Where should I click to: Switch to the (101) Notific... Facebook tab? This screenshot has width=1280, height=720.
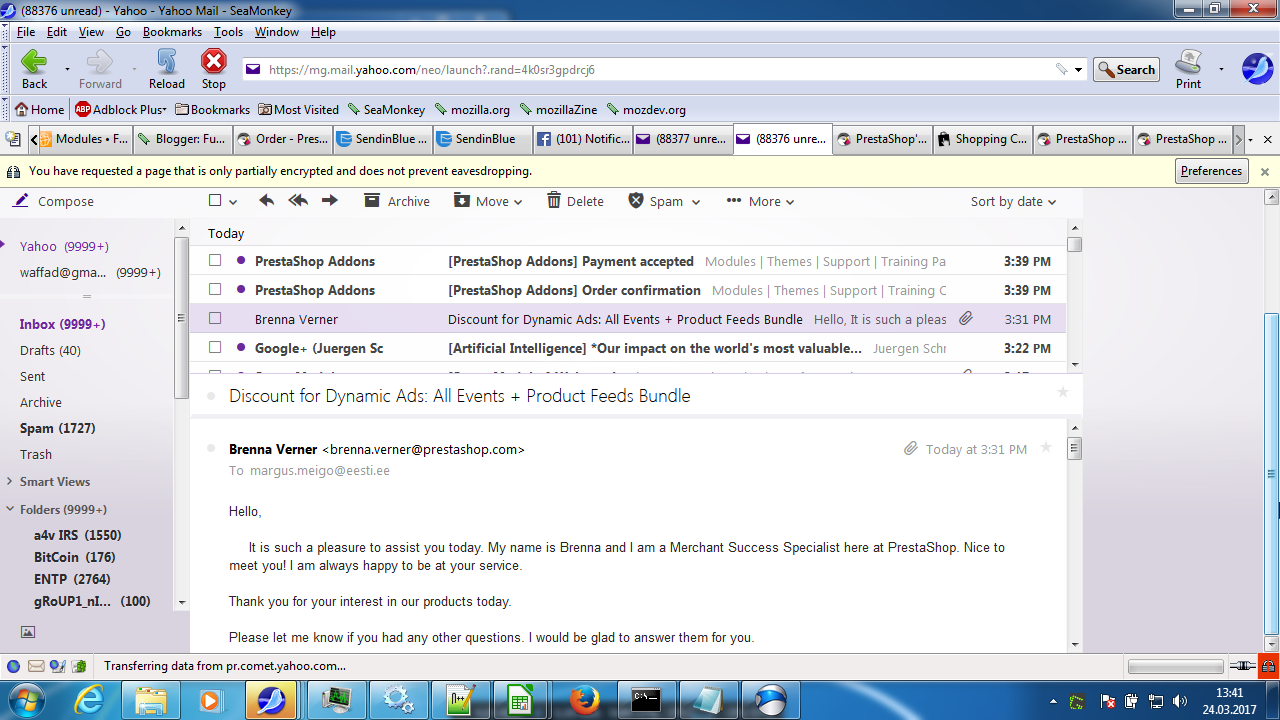(x=583, y=139)
